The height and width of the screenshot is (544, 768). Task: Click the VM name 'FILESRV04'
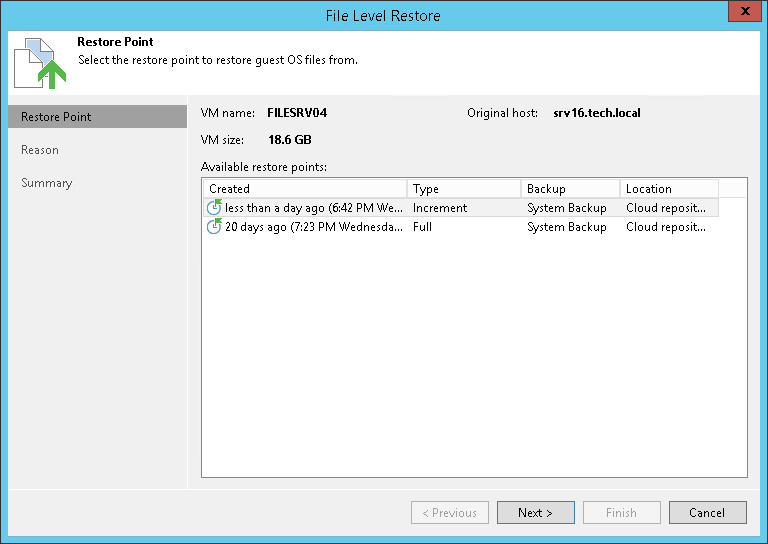(297, 113)
